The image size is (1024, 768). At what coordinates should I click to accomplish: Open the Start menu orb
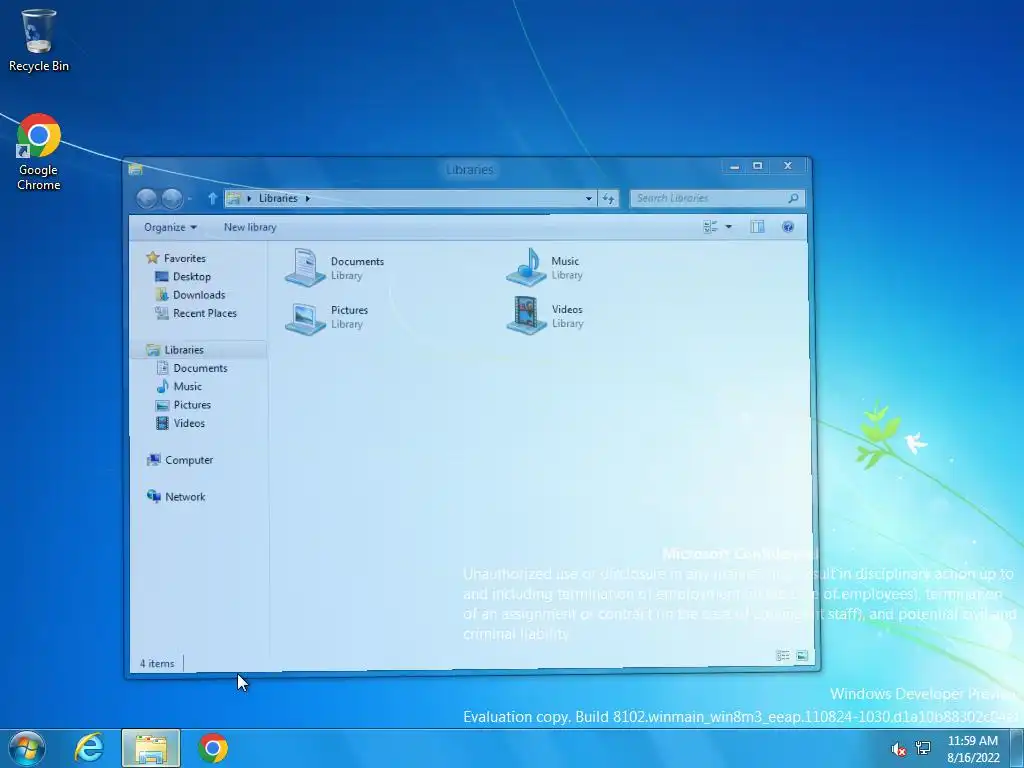(x=27, y=748)
